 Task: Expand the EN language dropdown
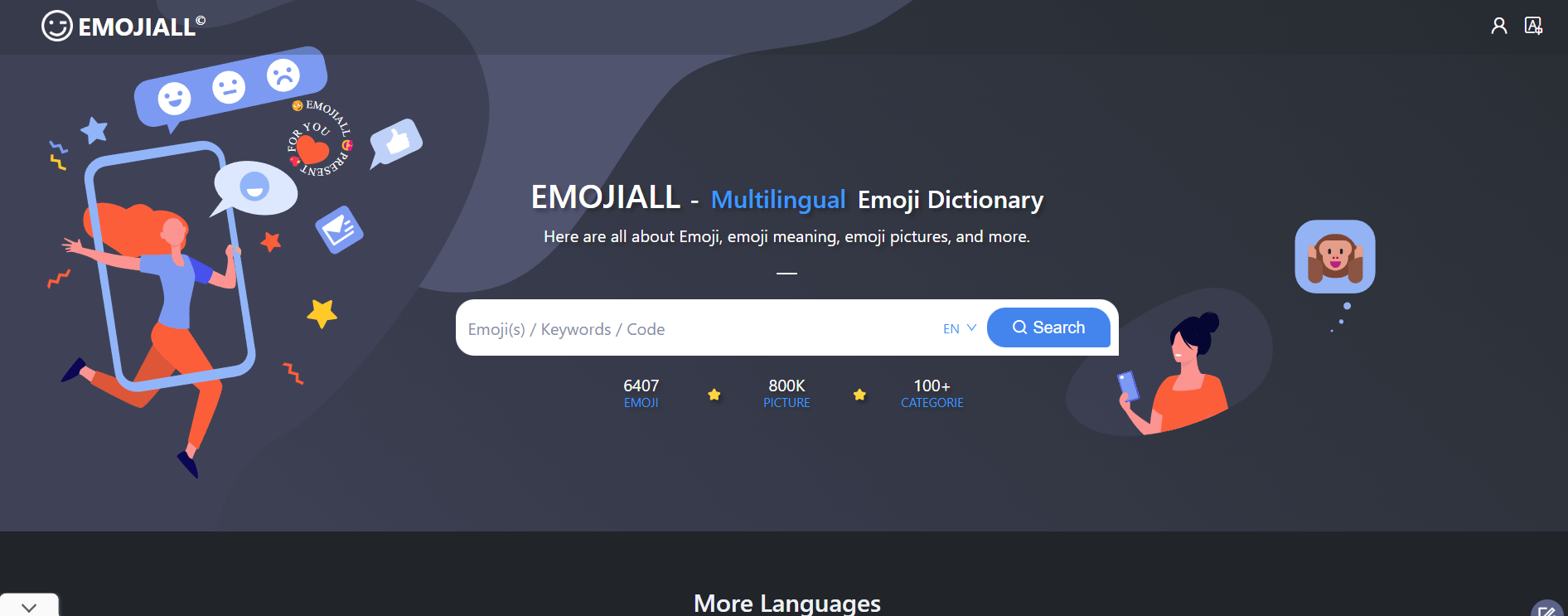[960, 328]
